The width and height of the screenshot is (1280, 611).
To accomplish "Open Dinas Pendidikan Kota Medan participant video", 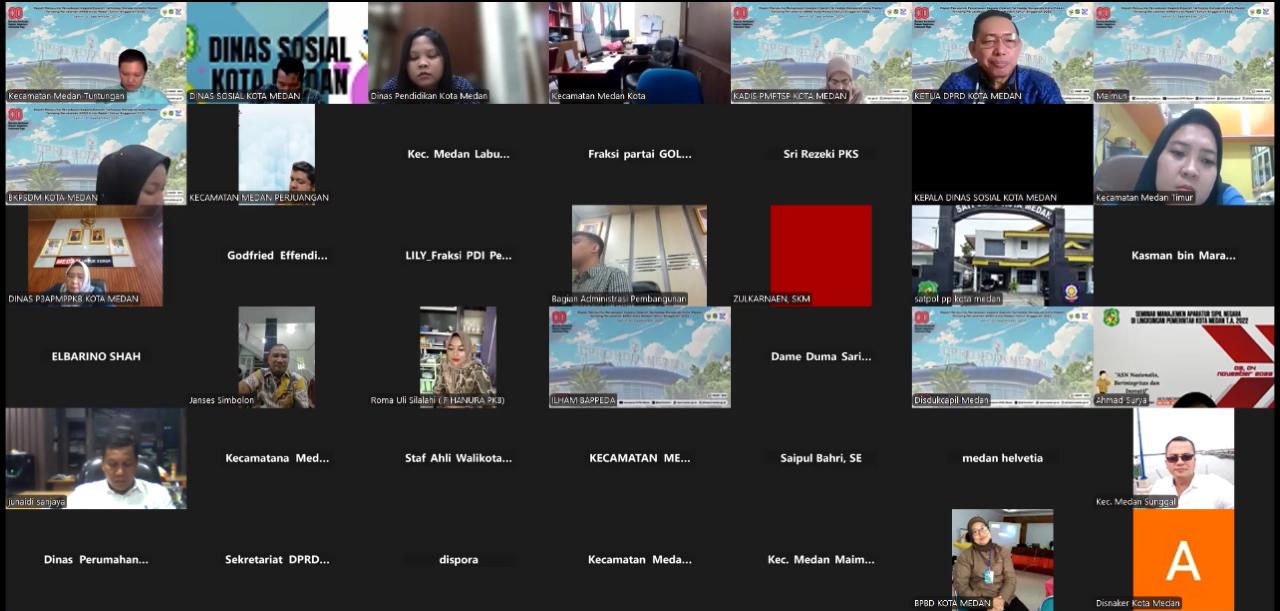I will 458,52.
